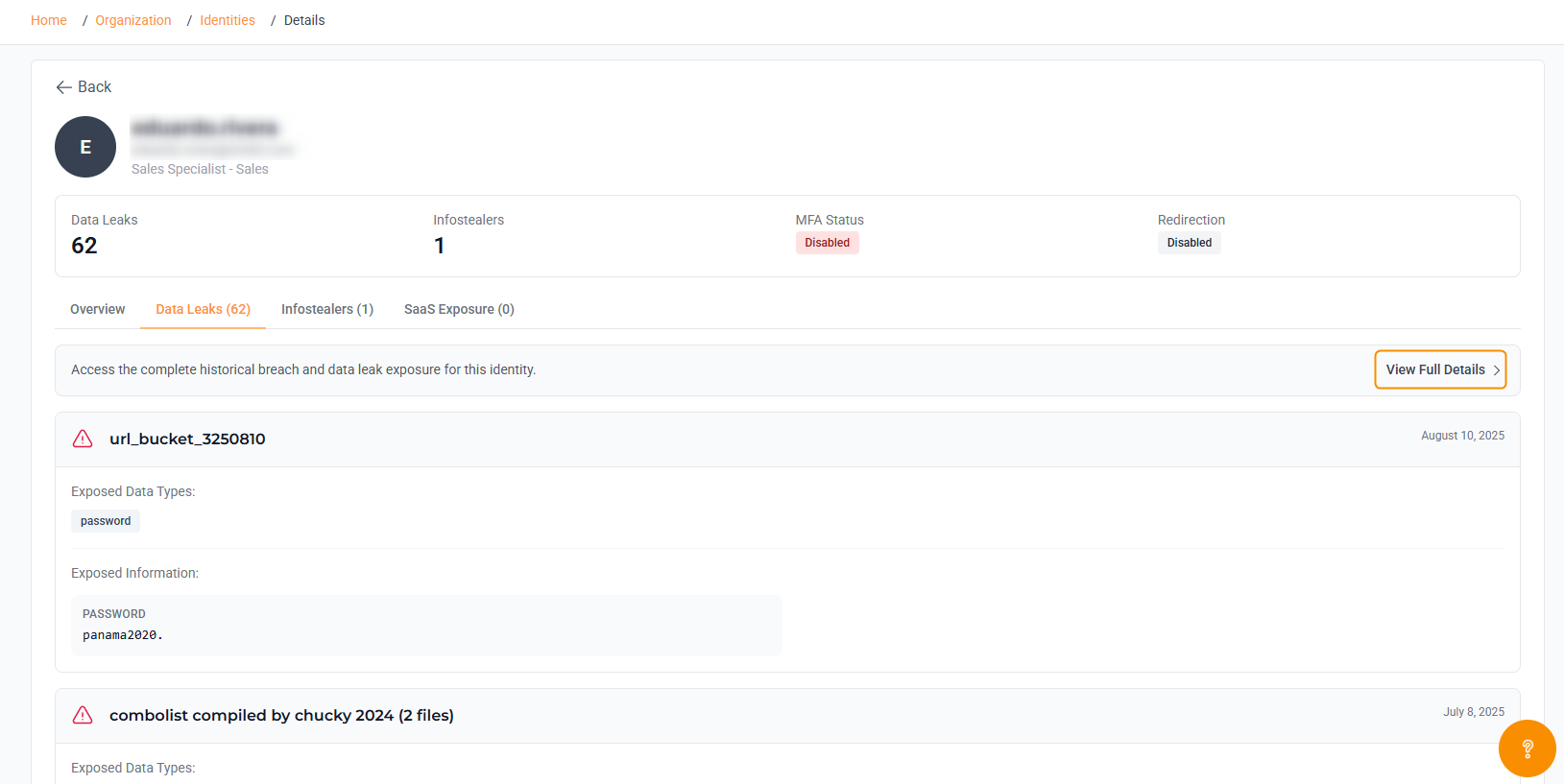Click the red MFA Status Disabled badge
This screenshot has height=784, width=1564.
(x=827, y=243)
